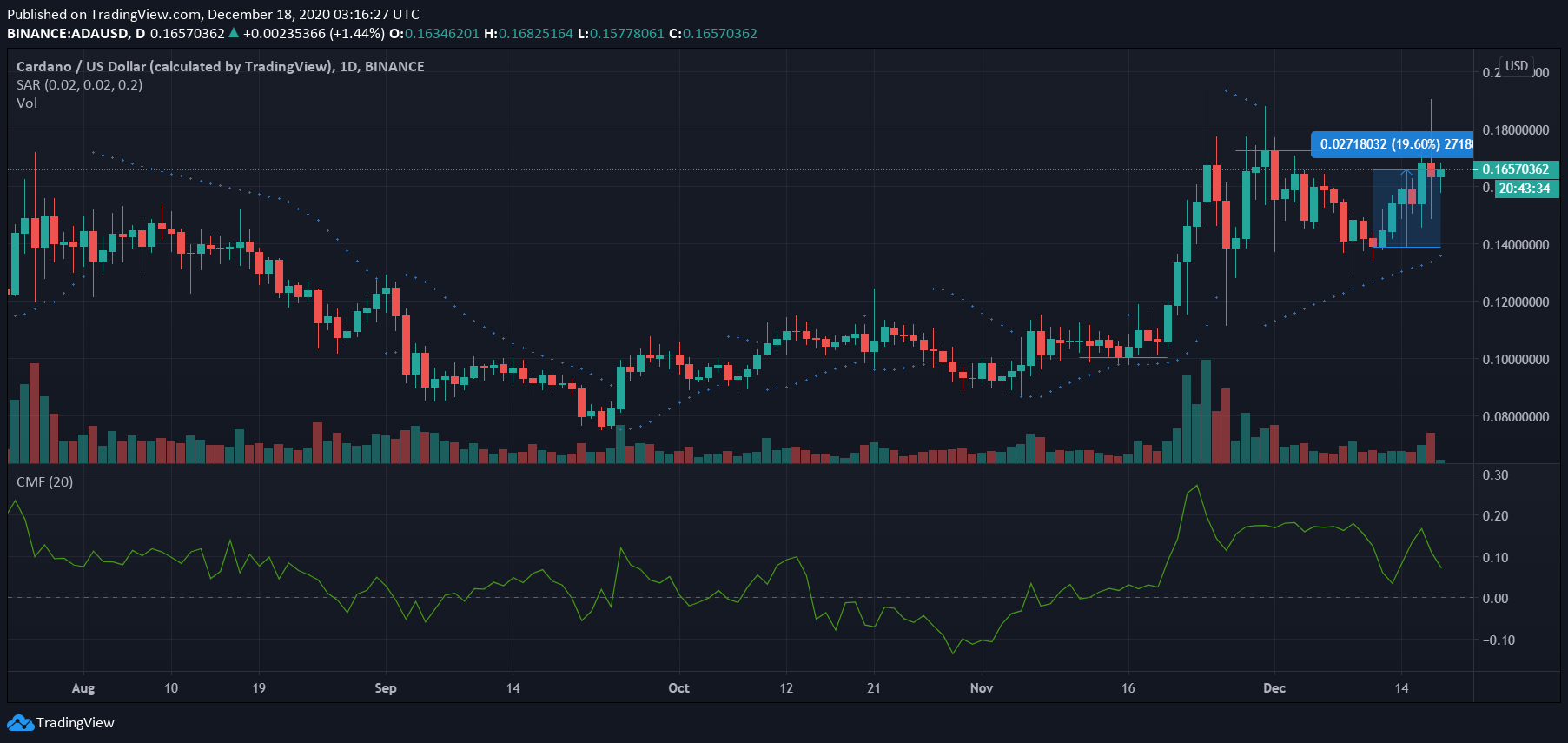This screenshot has height=743, width=1568.
Task: Click the 0.14000000 price axis label
Action: point(1516,245)
